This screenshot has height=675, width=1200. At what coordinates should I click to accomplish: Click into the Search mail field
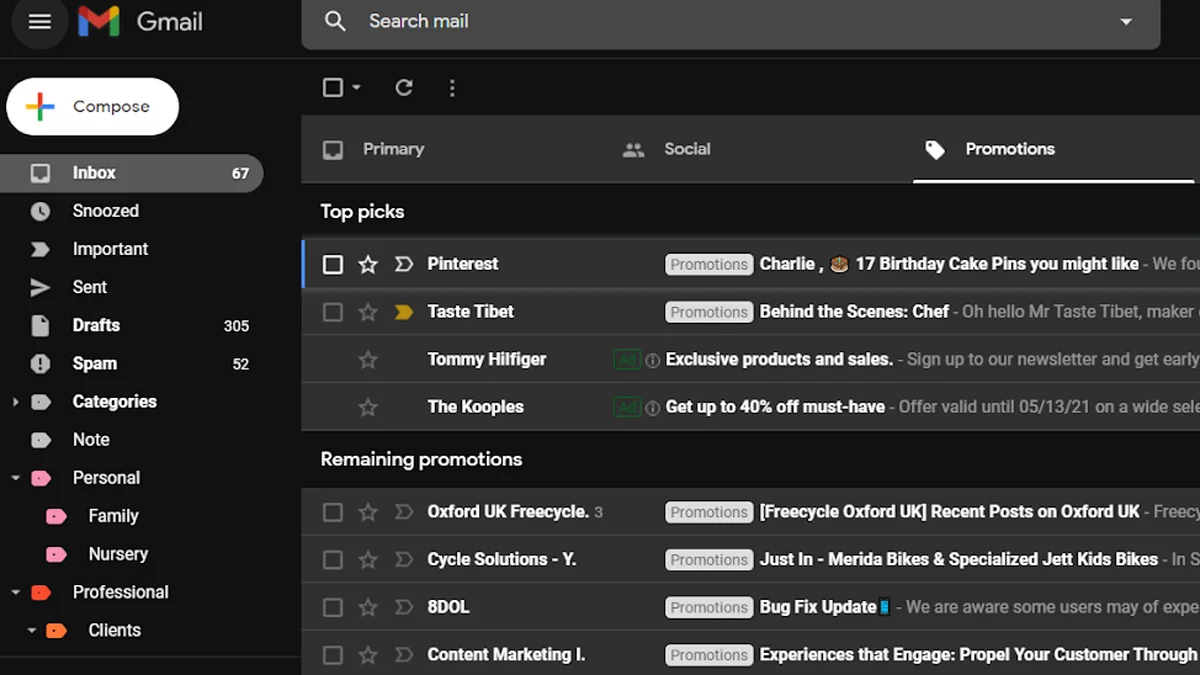click(700, 22)
